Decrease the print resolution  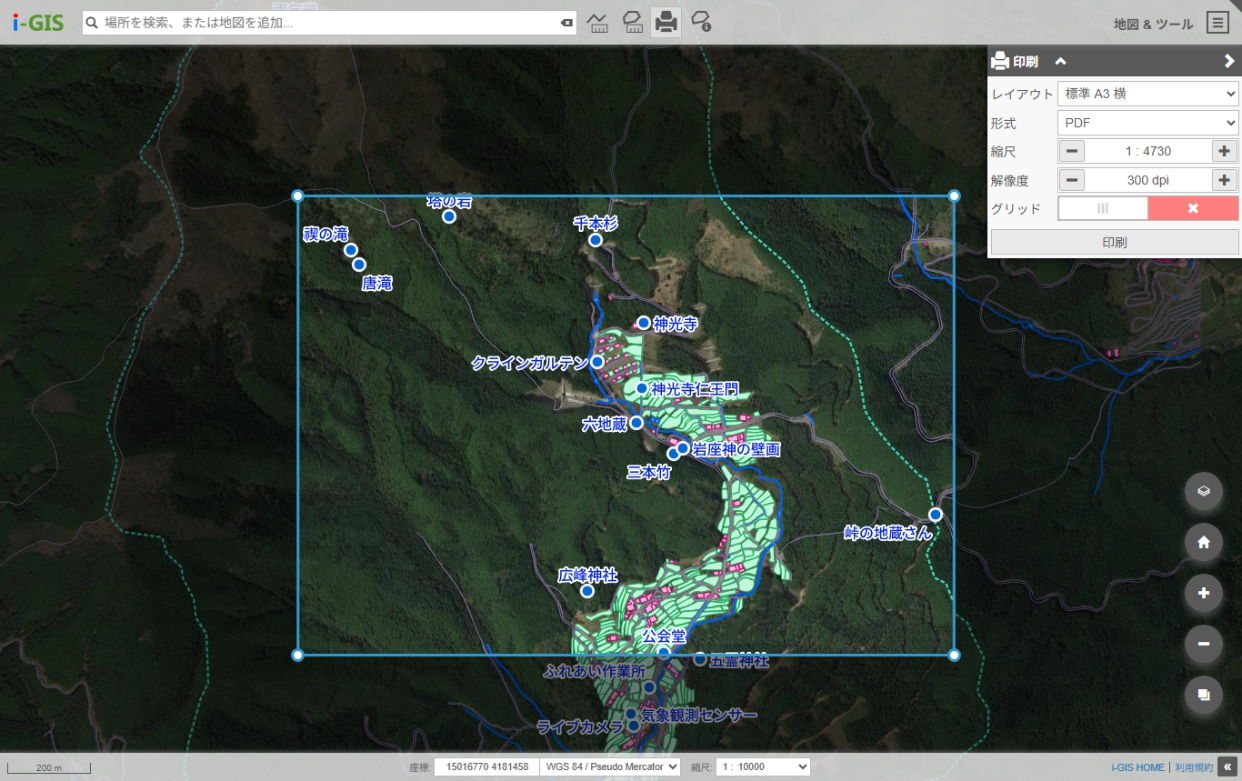[1072, 180]
